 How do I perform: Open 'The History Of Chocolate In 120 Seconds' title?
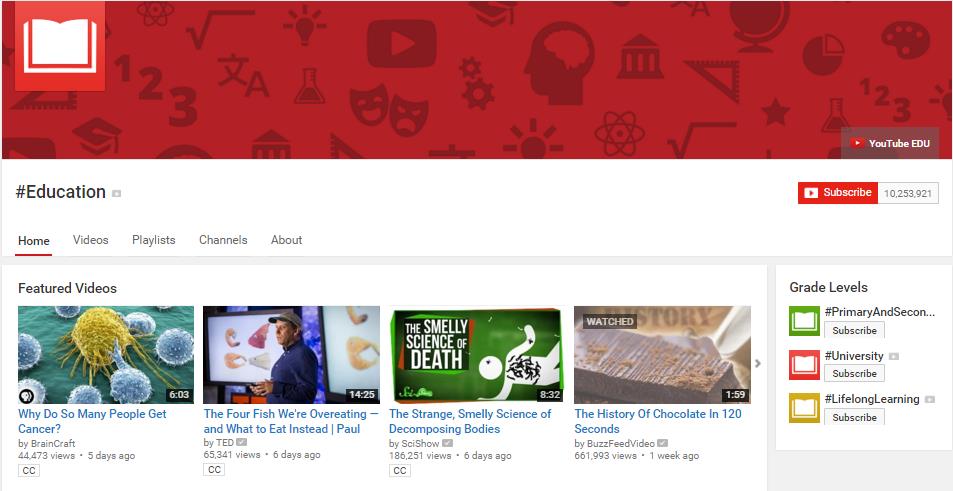coord(658,421)
